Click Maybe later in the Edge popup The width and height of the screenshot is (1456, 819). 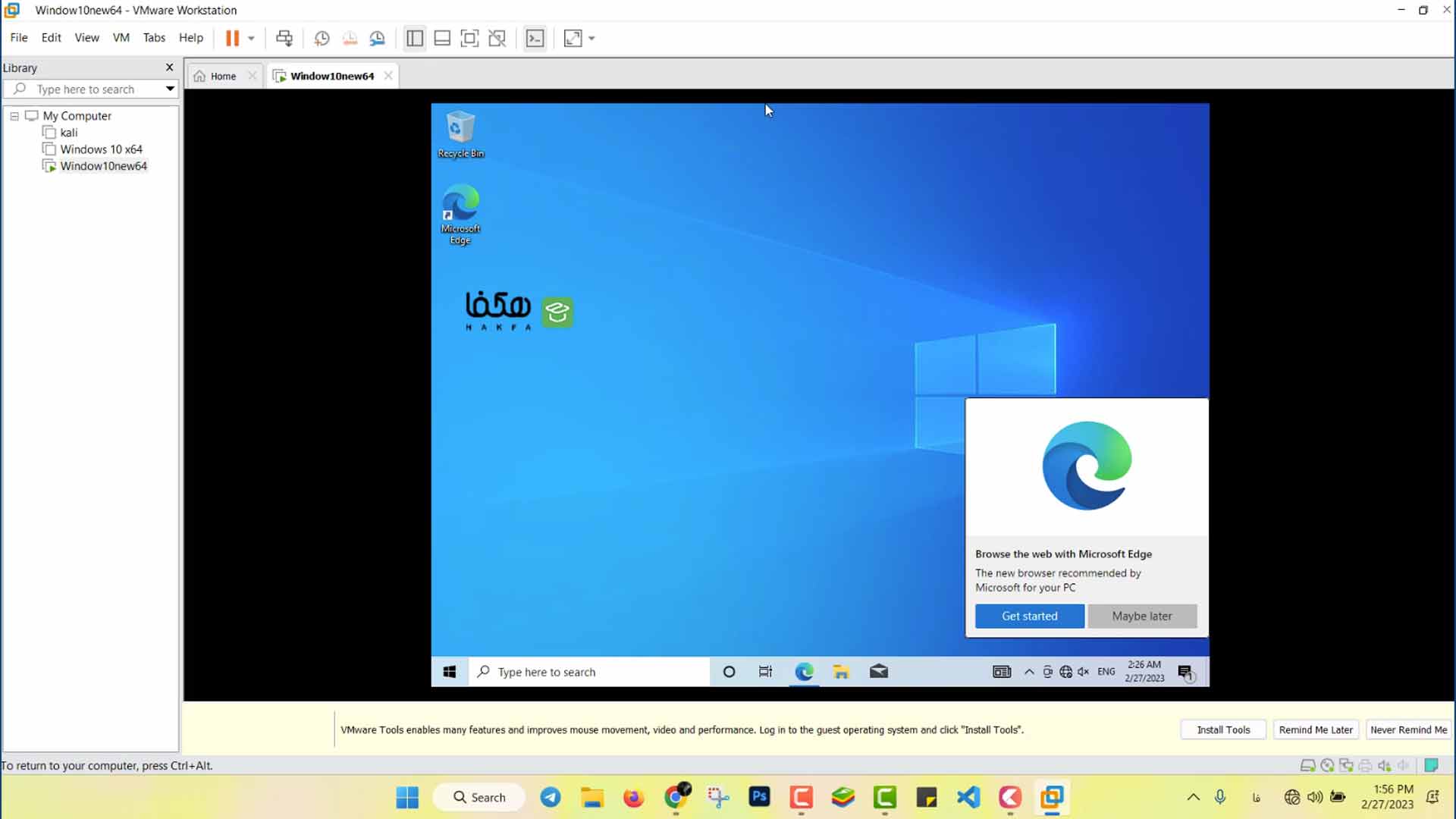pyautogui.click(x=1142, y=616)
